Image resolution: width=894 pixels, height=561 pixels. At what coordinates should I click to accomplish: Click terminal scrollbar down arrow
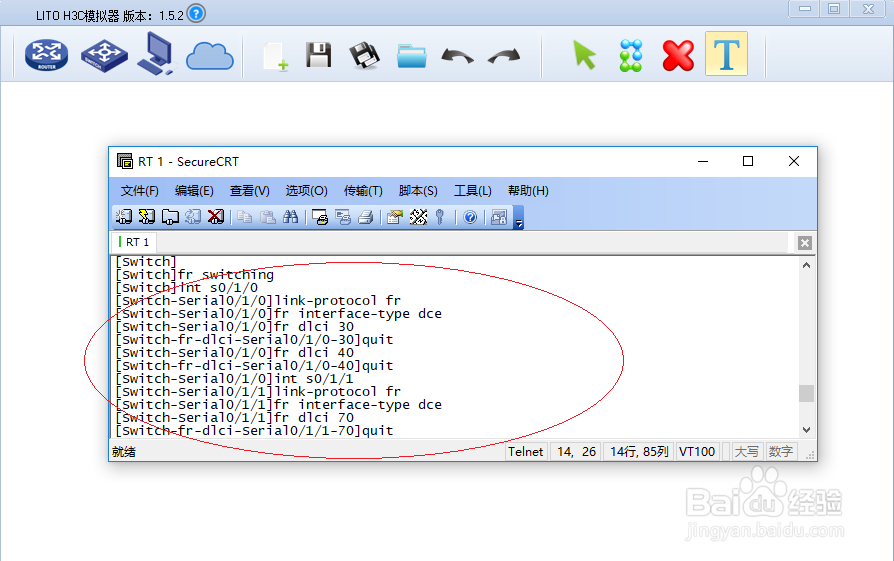(x=806, y=430)
